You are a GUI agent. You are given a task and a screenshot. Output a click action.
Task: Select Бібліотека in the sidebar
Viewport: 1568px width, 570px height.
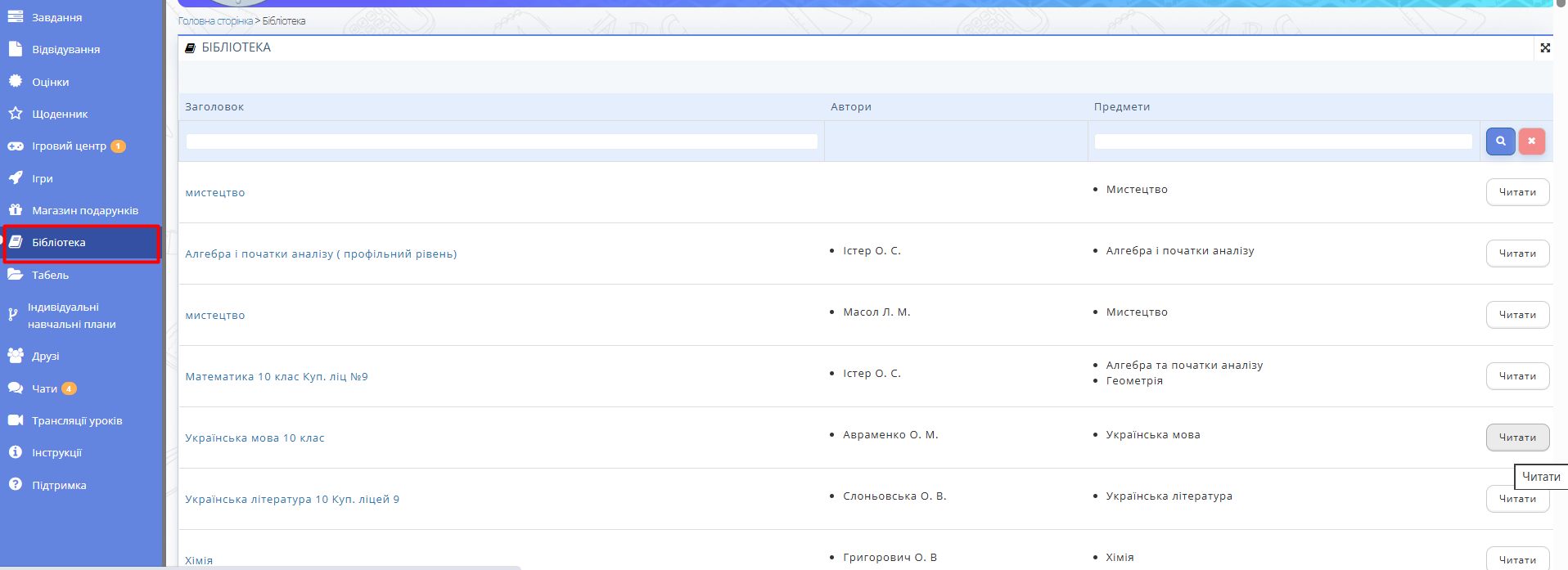pyautogui.click(x=58, y=243)
